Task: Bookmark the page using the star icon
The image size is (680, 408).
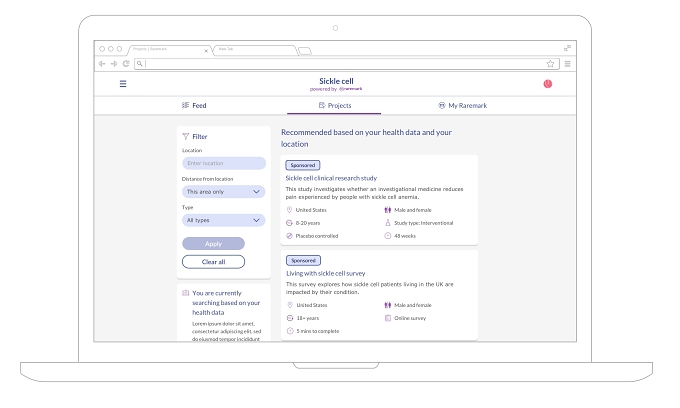Action: (x=550, y=64)
